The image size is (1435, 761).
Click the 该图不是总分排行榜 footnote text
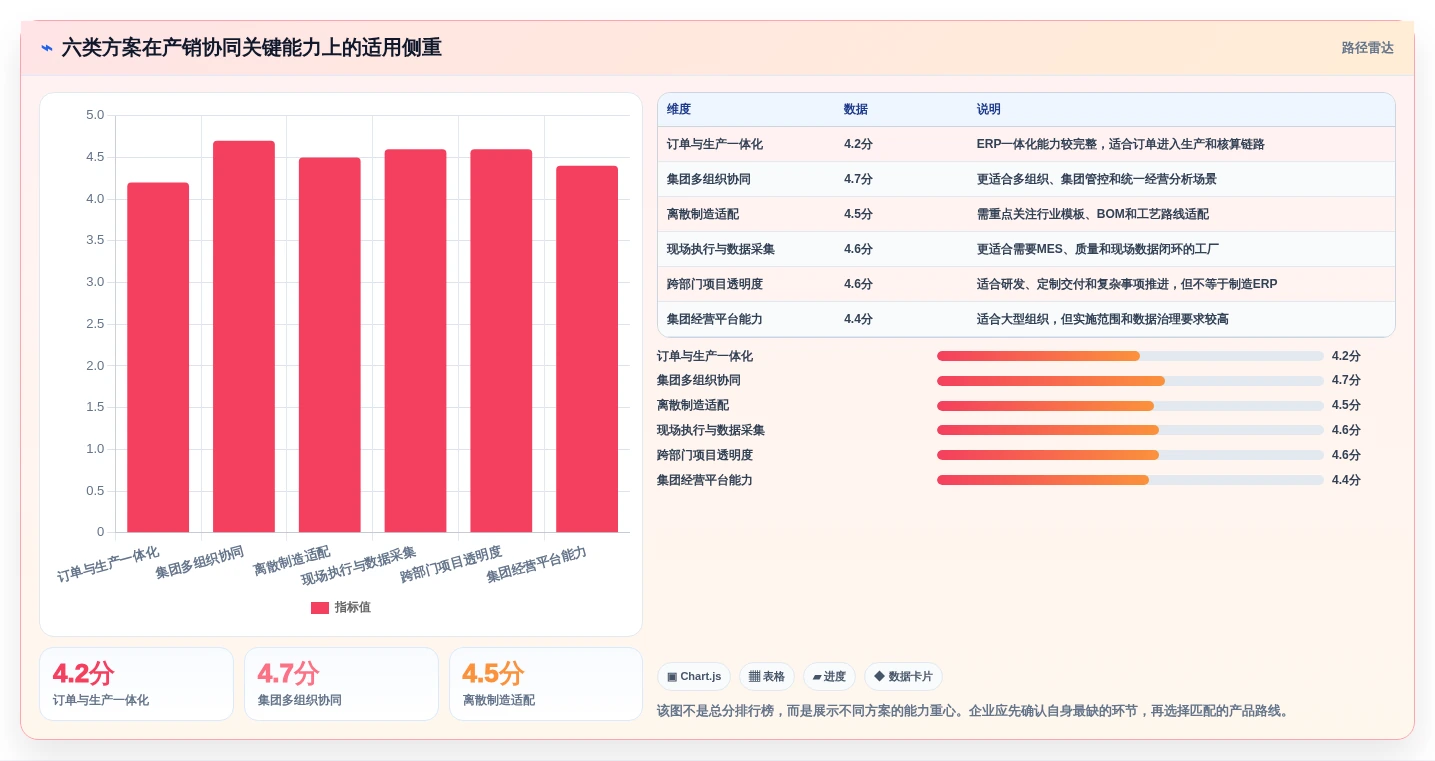click(x=974, y=711)
